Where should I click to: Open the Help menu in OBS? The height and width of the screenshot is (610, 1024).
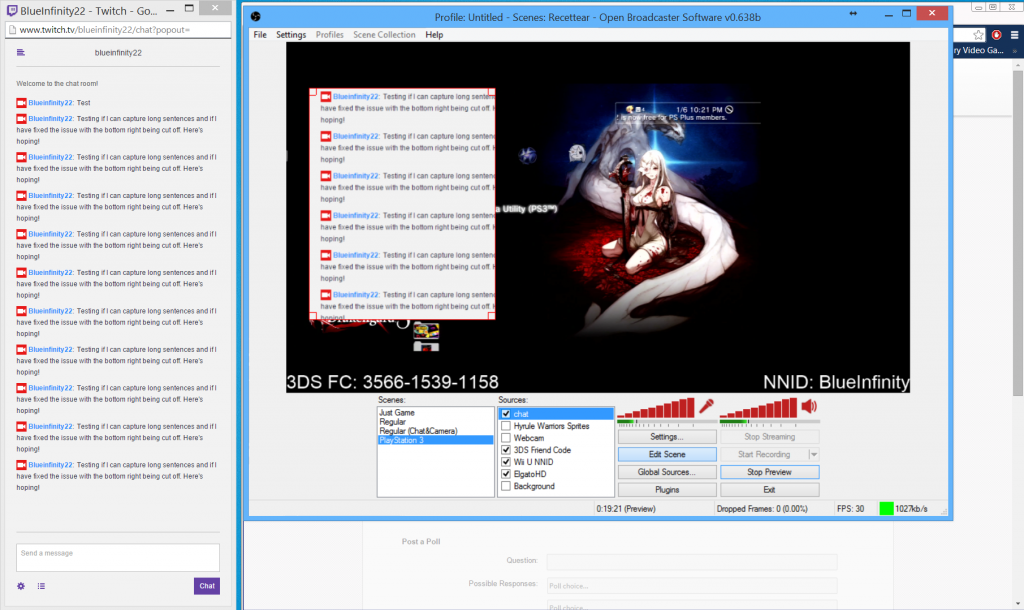point(434,35)
